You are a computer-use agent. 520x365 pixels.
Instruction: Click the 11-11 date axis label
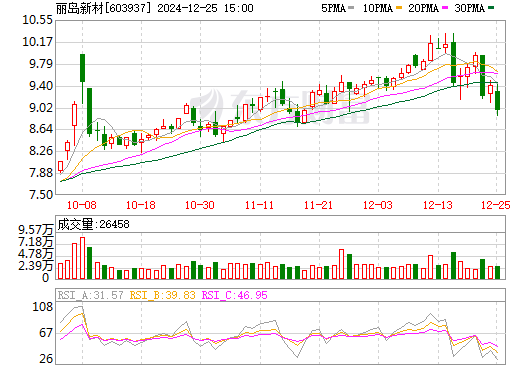click(x=259, y=205)
